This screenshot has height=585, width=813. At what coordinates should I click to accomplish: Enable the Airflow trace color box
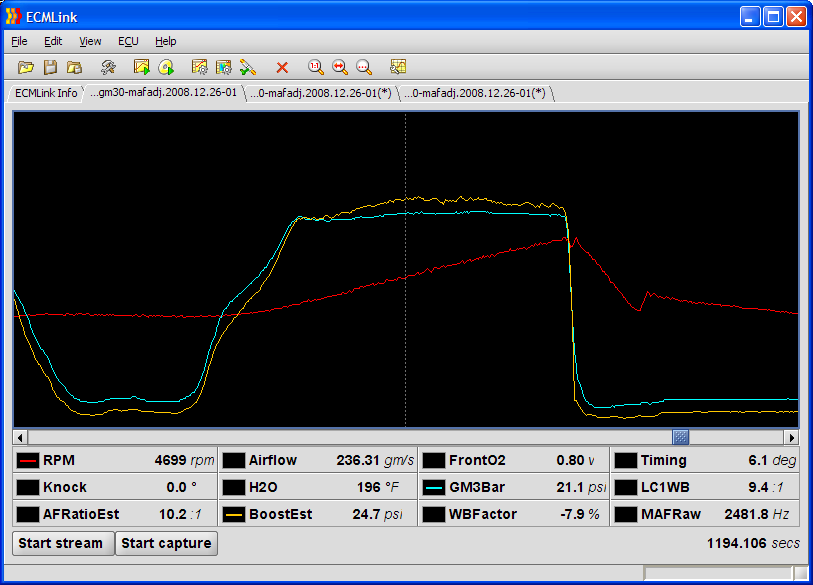pyautogui.click(x=234, y=461)
